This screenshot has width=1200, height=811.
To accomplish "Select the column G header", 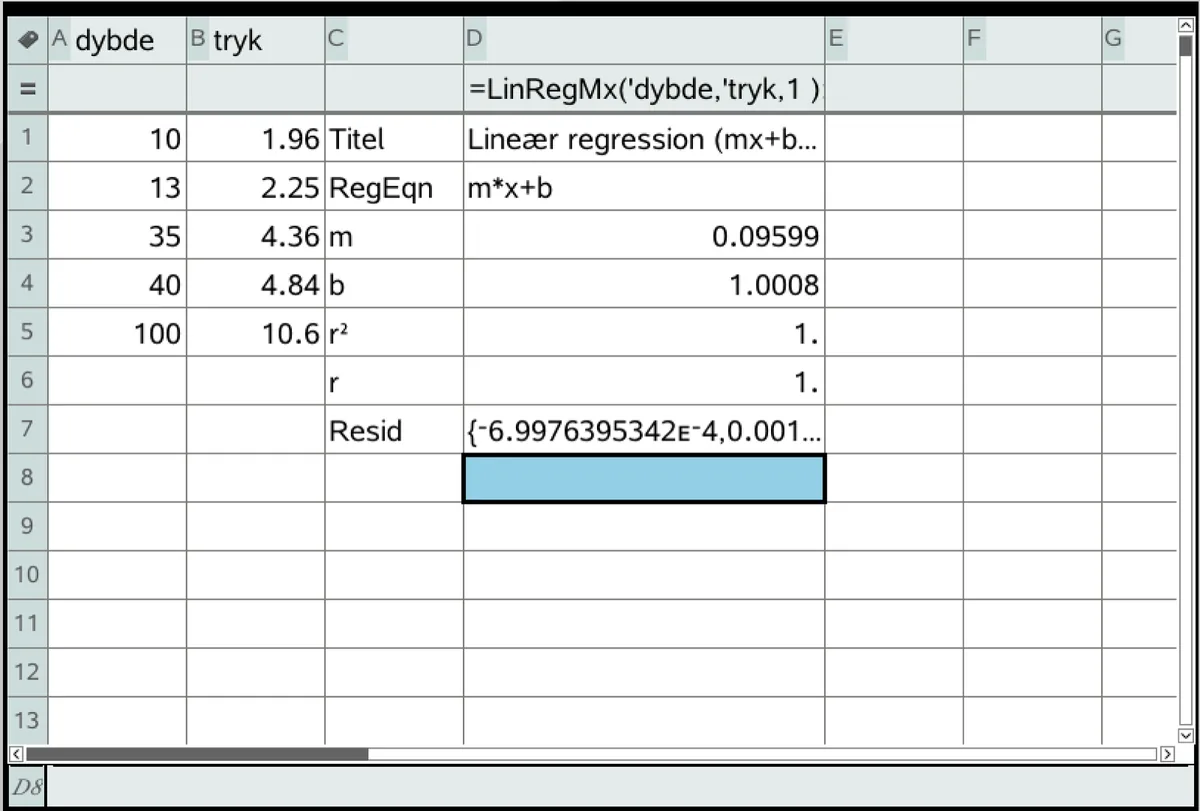I will pos(1139,41).
